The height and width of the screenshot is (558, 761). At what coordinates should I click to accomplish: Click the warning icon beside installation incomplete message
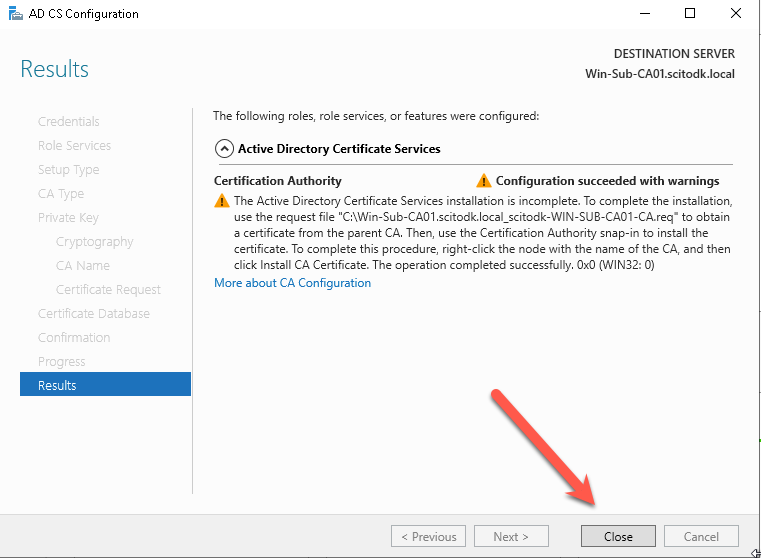[222, 200]
